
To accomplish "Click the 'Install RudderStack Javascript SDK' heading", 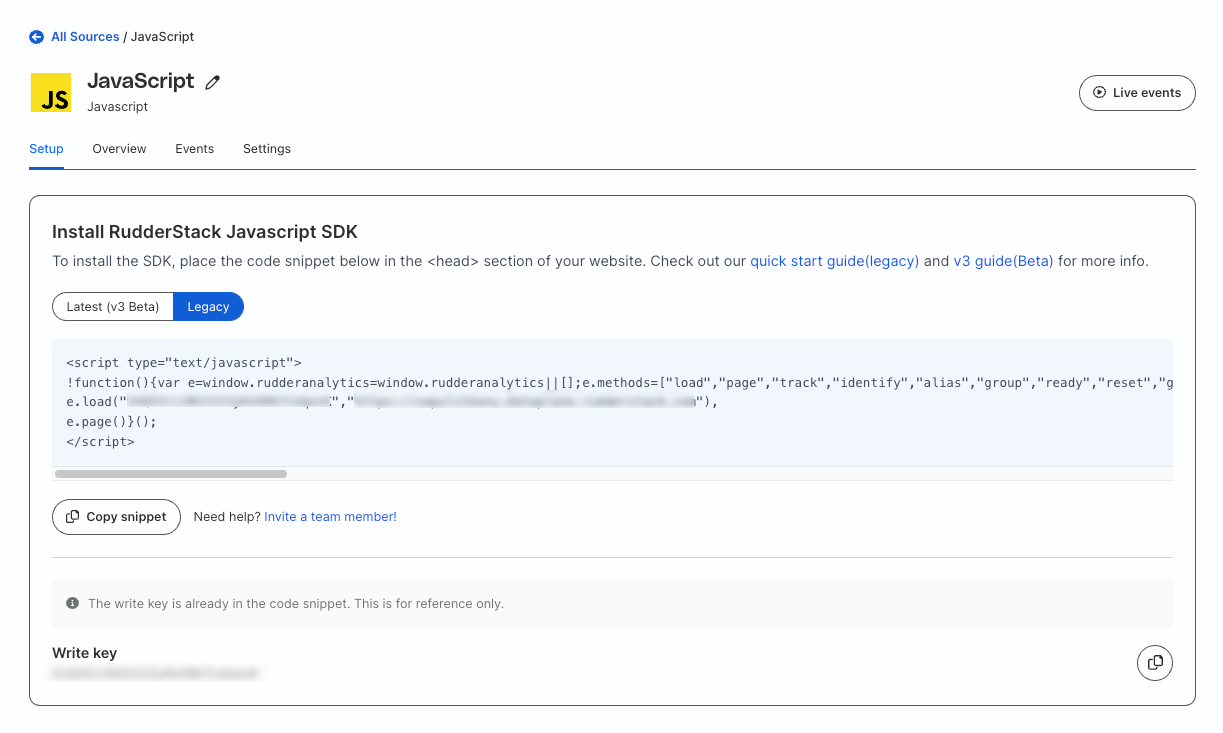I will click(205, 232).
